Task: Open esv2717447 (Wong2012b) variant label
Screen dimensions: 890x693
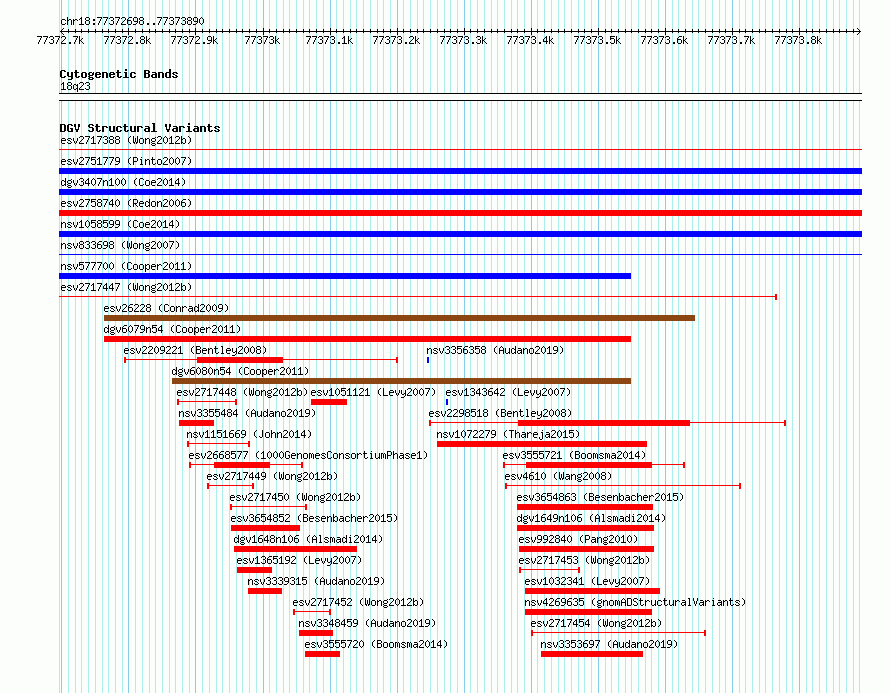Action: pyautogui.click(x=126, y=287)
